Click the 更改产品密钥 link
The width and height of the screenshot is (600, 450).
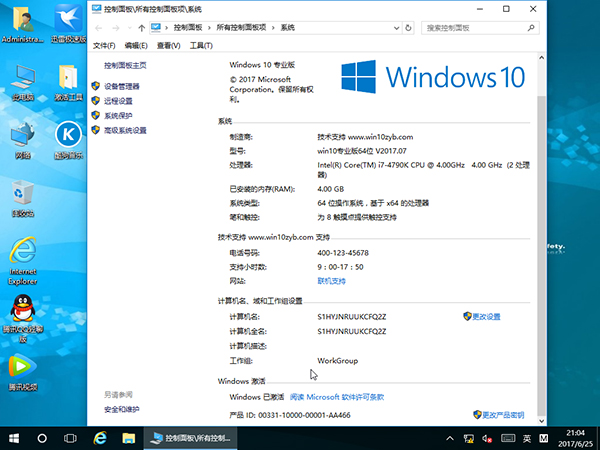click(502, 413)
